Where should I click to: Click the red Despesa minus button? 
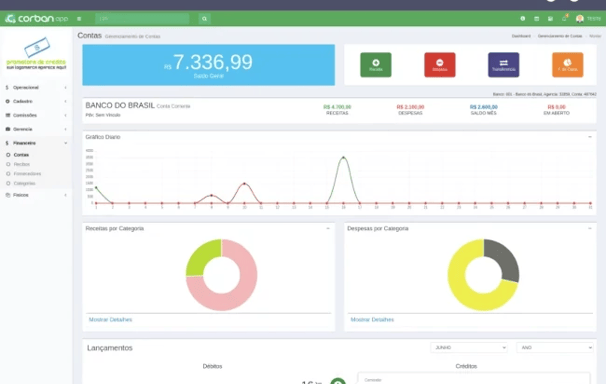(x=439, y=65)
